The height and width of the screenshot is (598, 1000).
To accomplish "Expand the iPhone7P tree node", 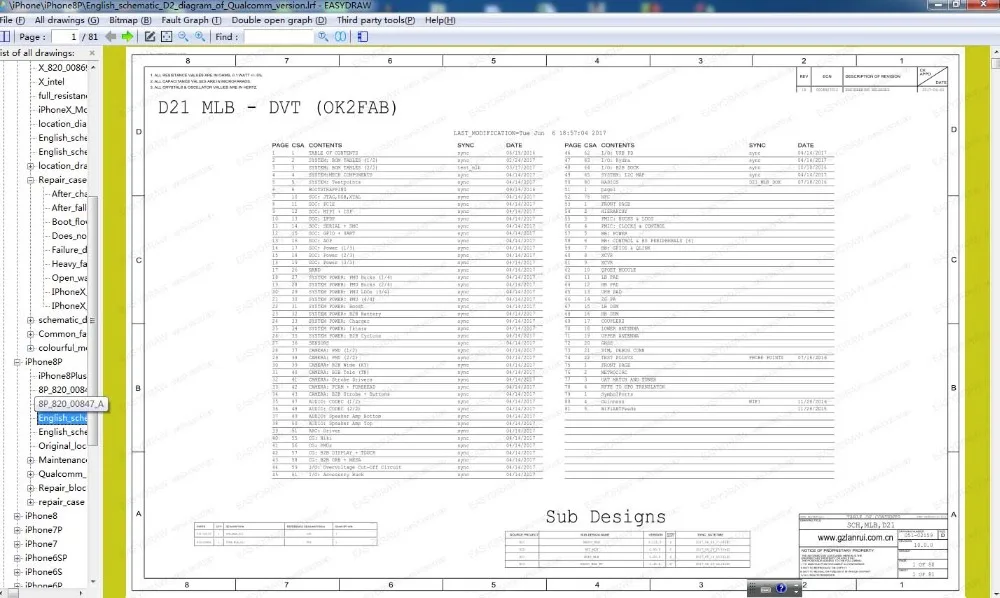I will click(x=17, y=530).
